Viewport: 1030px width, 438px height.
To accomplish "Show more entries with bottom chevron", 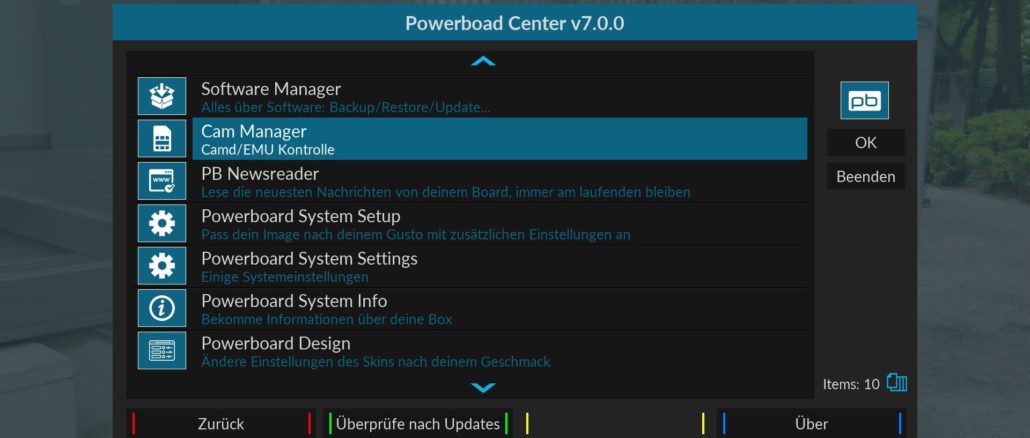I will [x=483, y=387].
